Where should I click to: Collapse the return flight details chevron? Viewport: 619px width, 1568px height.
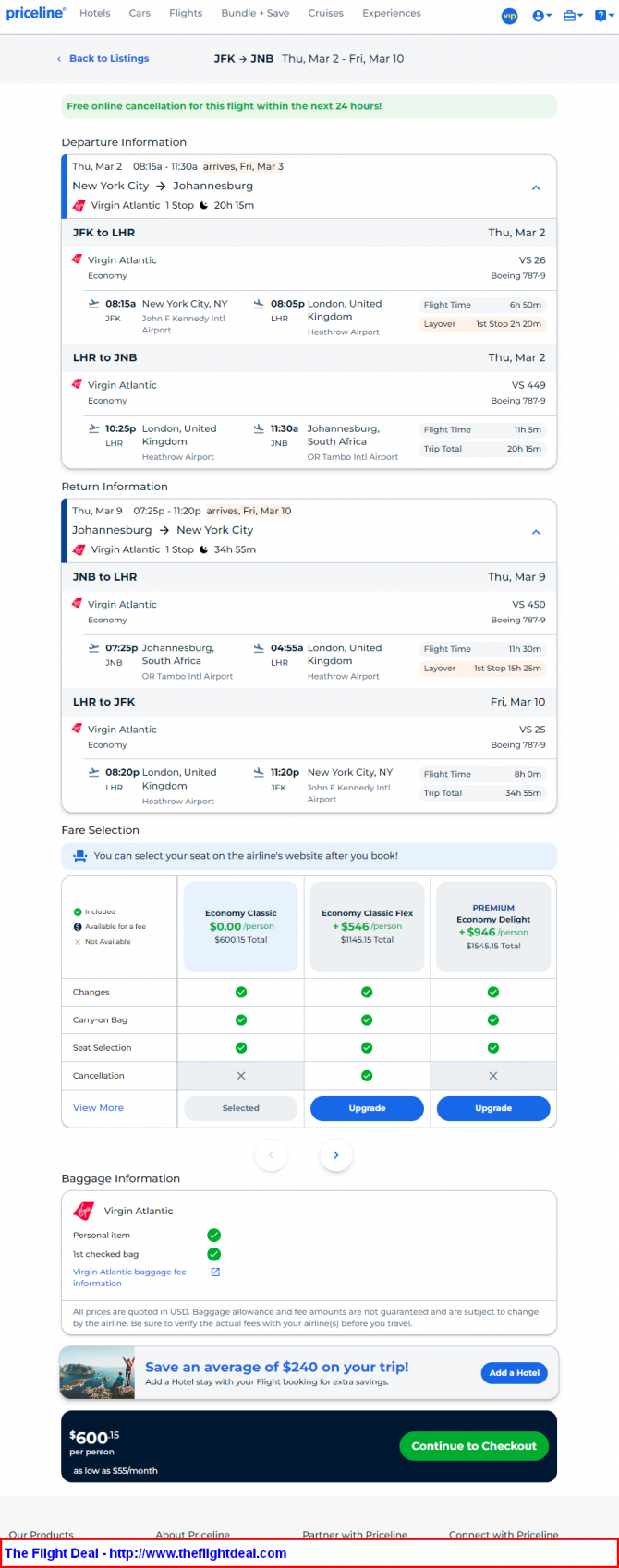536,532
